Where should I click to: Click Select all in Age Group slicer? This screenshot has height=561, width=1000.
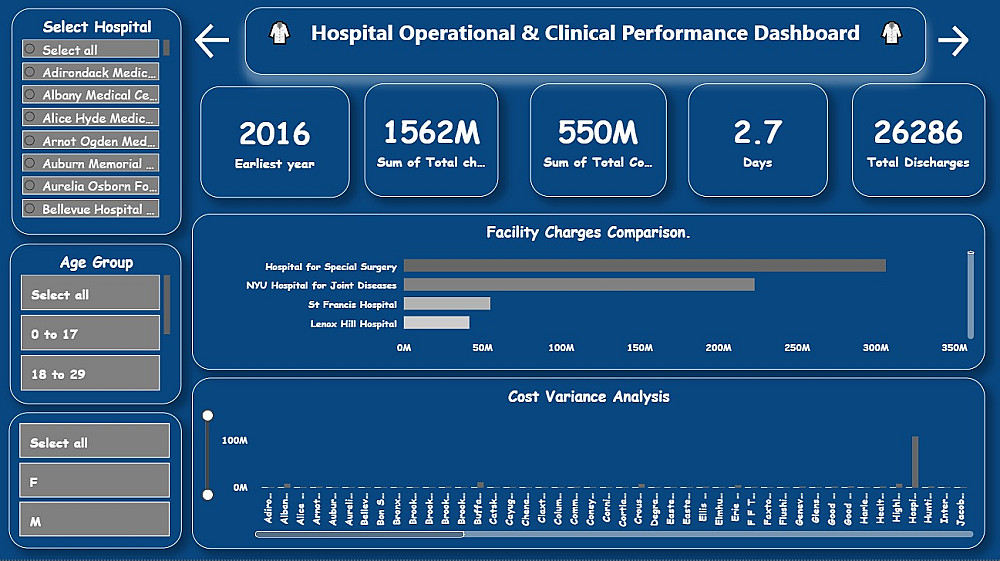click(90, 293)
